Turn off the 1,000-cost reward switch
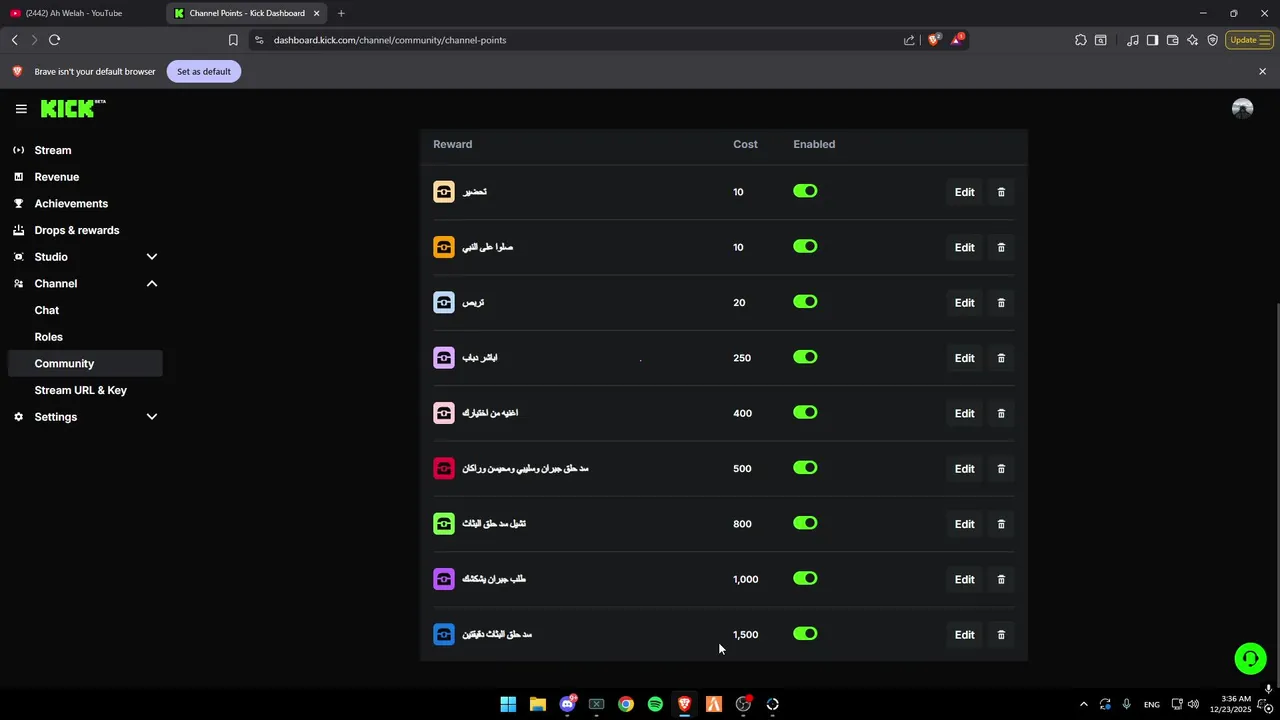1280x720 pixels. pos(805,578)
